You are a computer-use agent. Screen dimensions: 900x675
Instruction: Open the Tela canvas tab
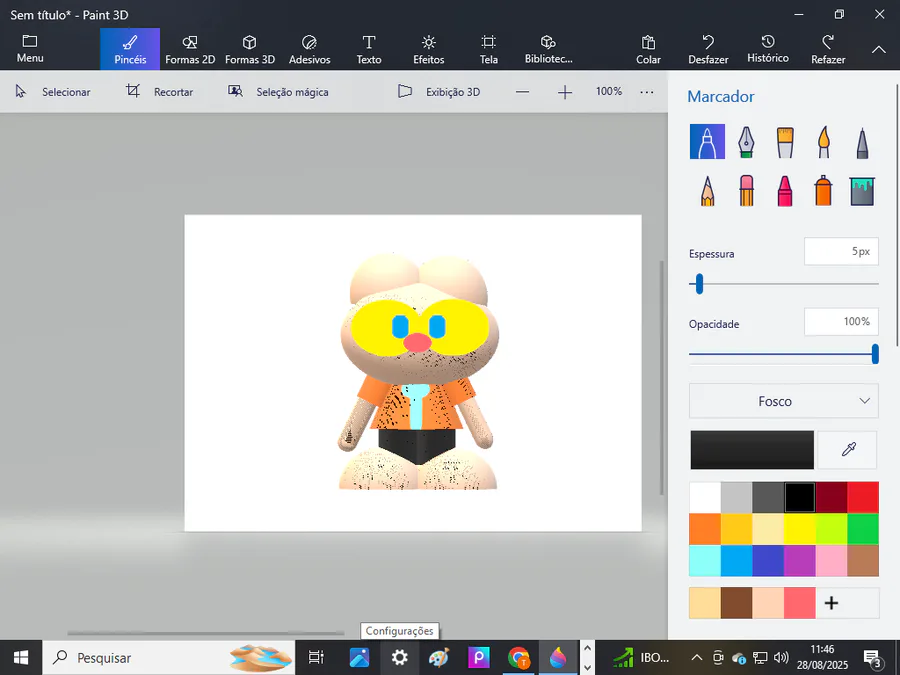(x=488, y=49)
